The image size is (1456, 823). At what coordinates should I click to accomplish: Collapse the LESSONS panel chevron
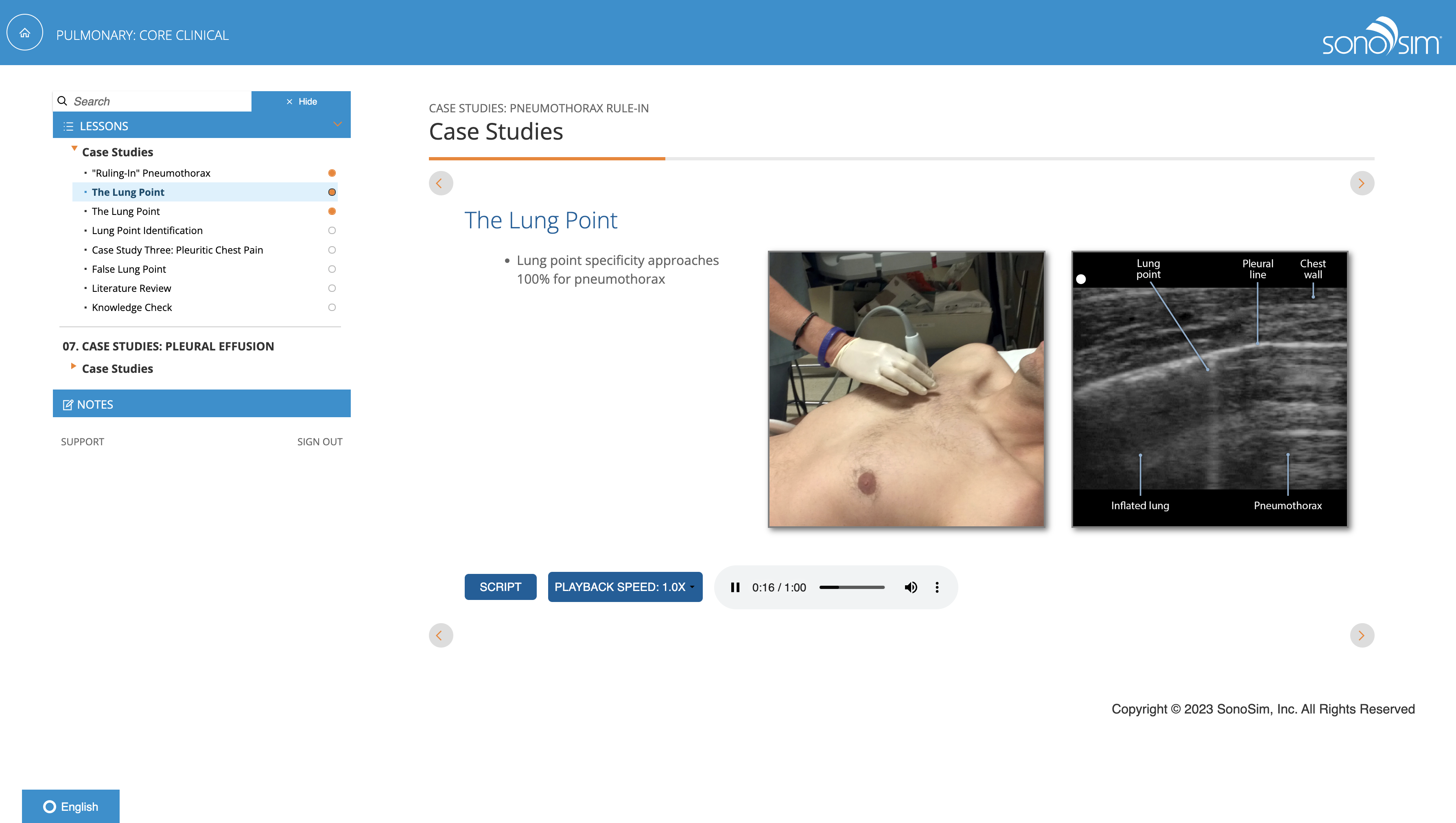pyautogui.click(x=337, y=125)
